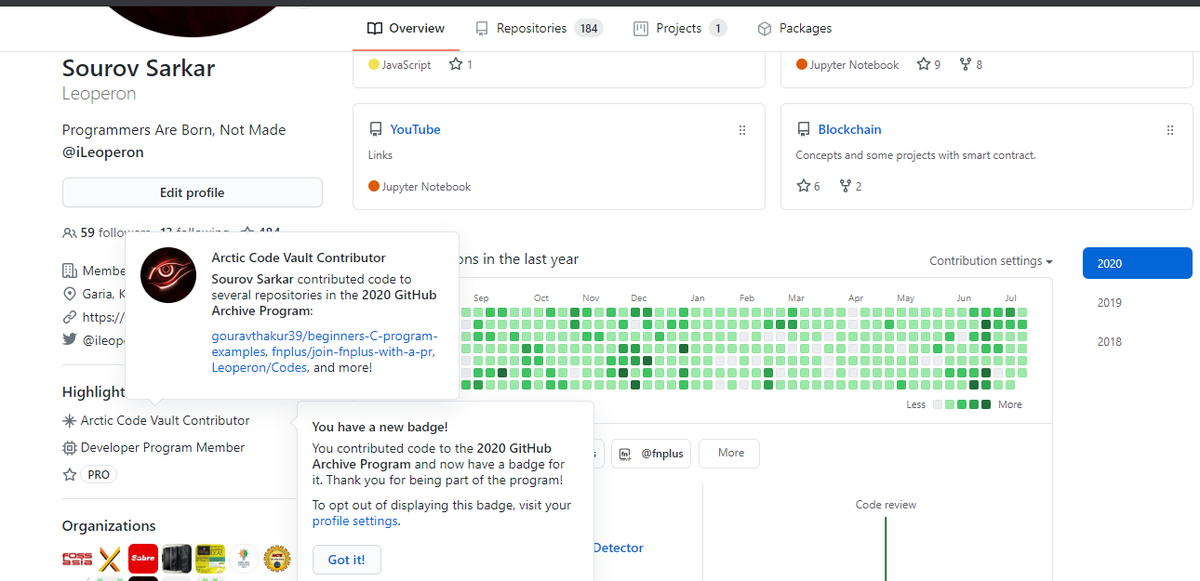The image size is (1200, 581).
Task: Open the Overview tab
Action: pos(406,28)
